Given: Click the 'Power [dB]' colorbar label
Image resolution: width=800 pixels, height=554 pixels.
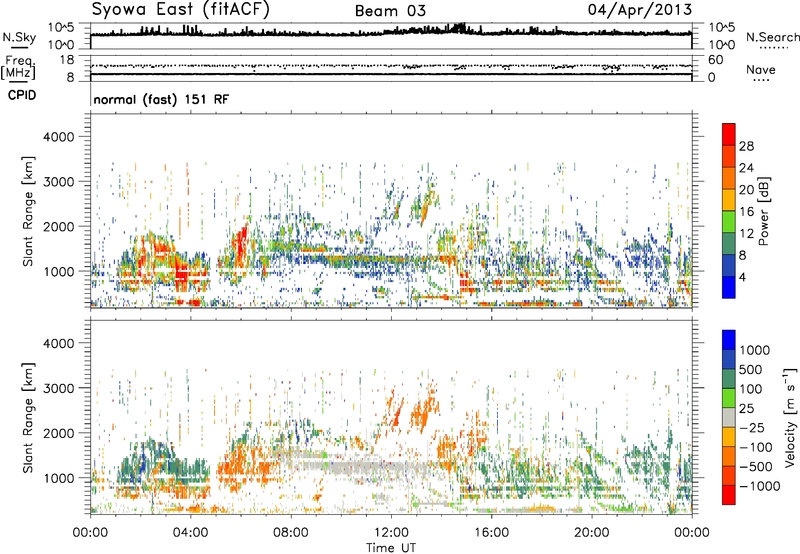Looking at the screenshot, I should pos(763,211).
